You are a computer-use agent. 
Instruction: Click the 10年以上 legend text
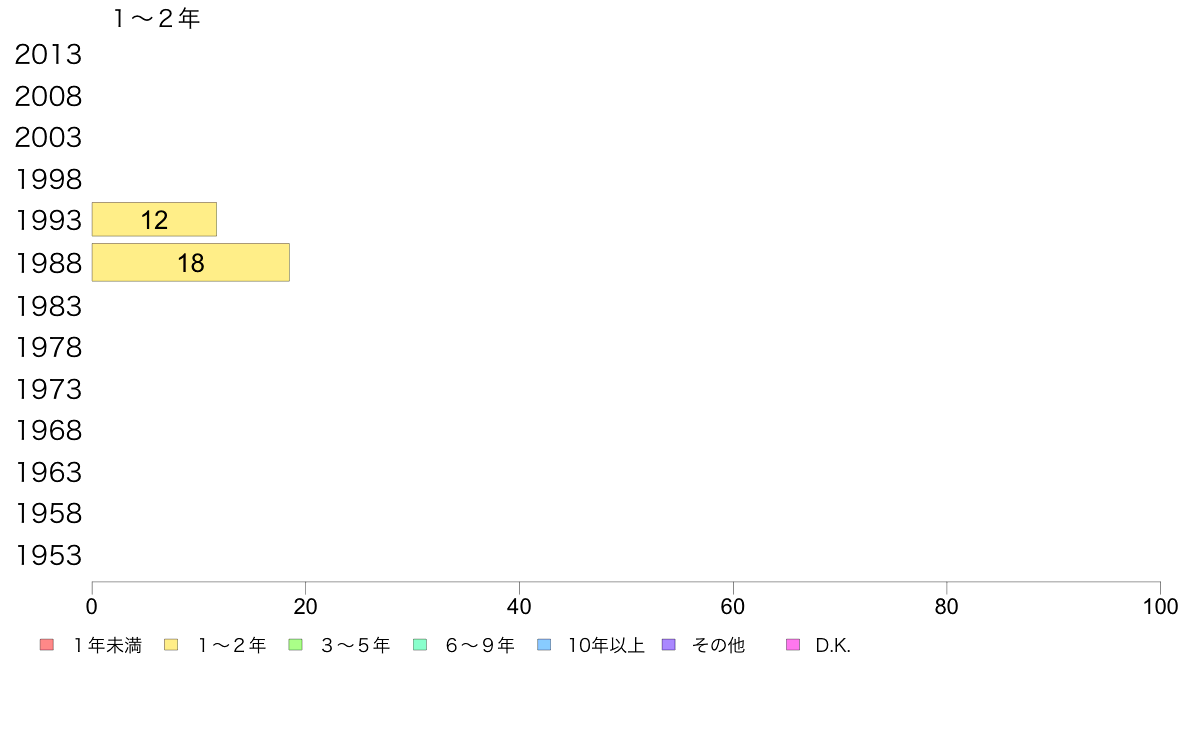tap(606, 645)
